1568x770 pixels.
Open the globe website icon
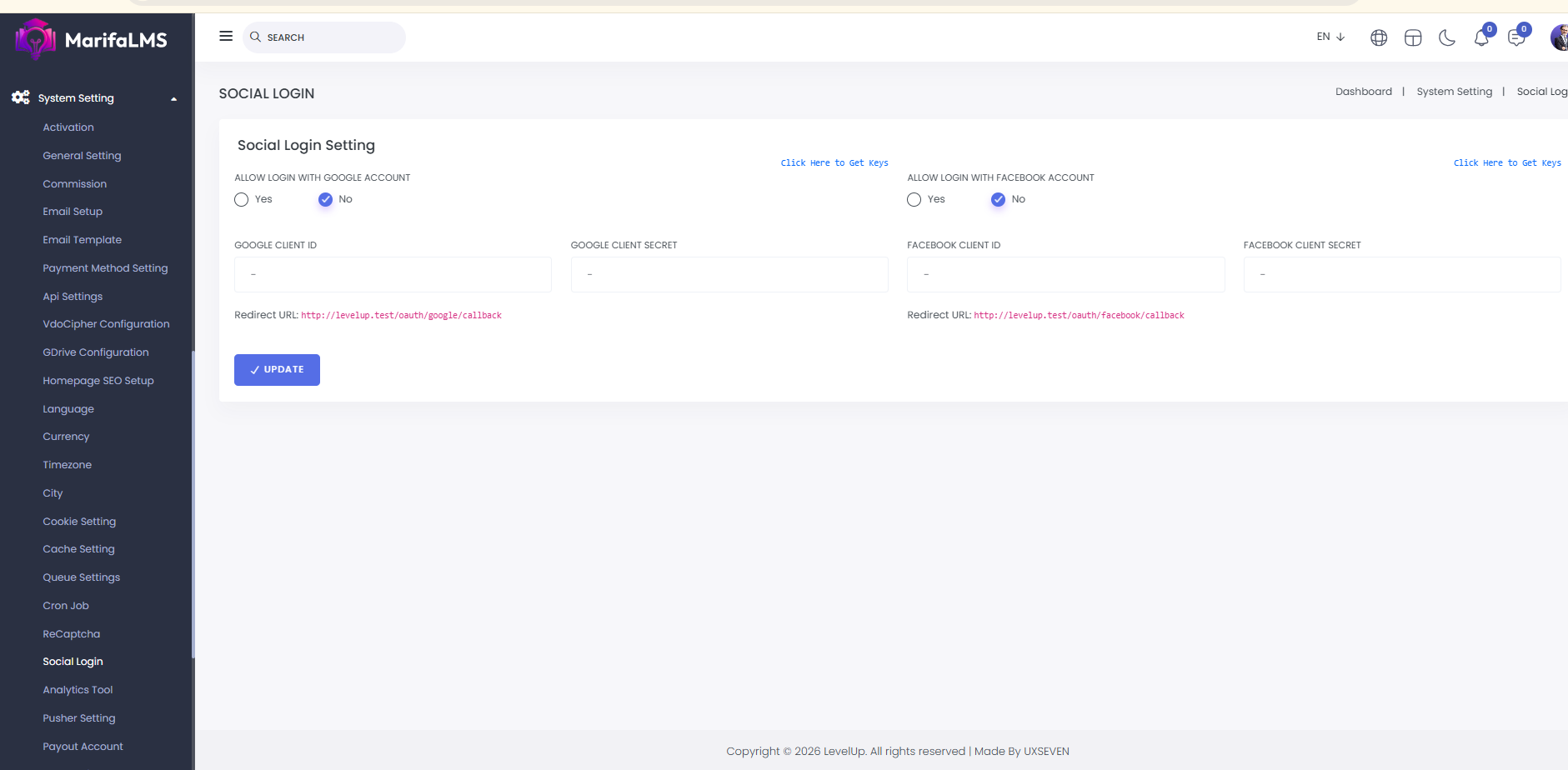pos(1379,37)
